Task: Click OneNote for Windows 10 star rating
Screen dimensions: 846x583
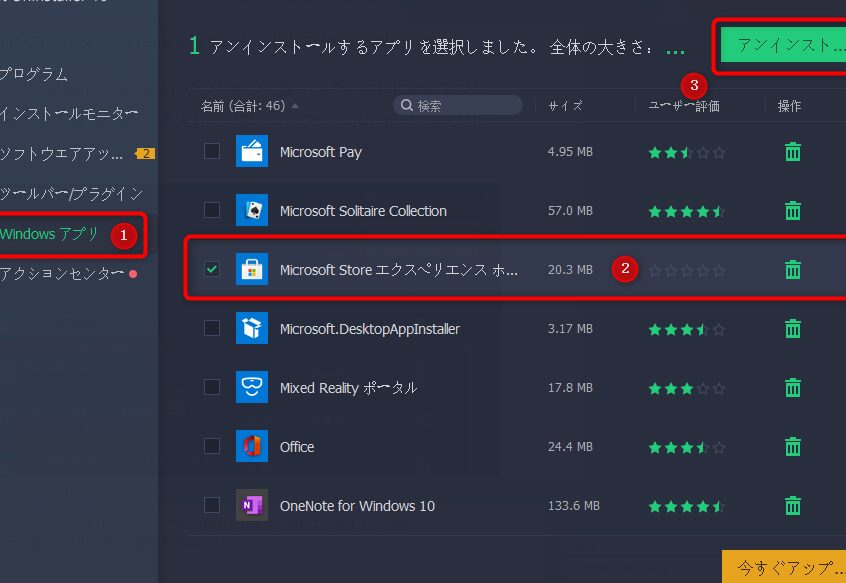Action: 686,506
